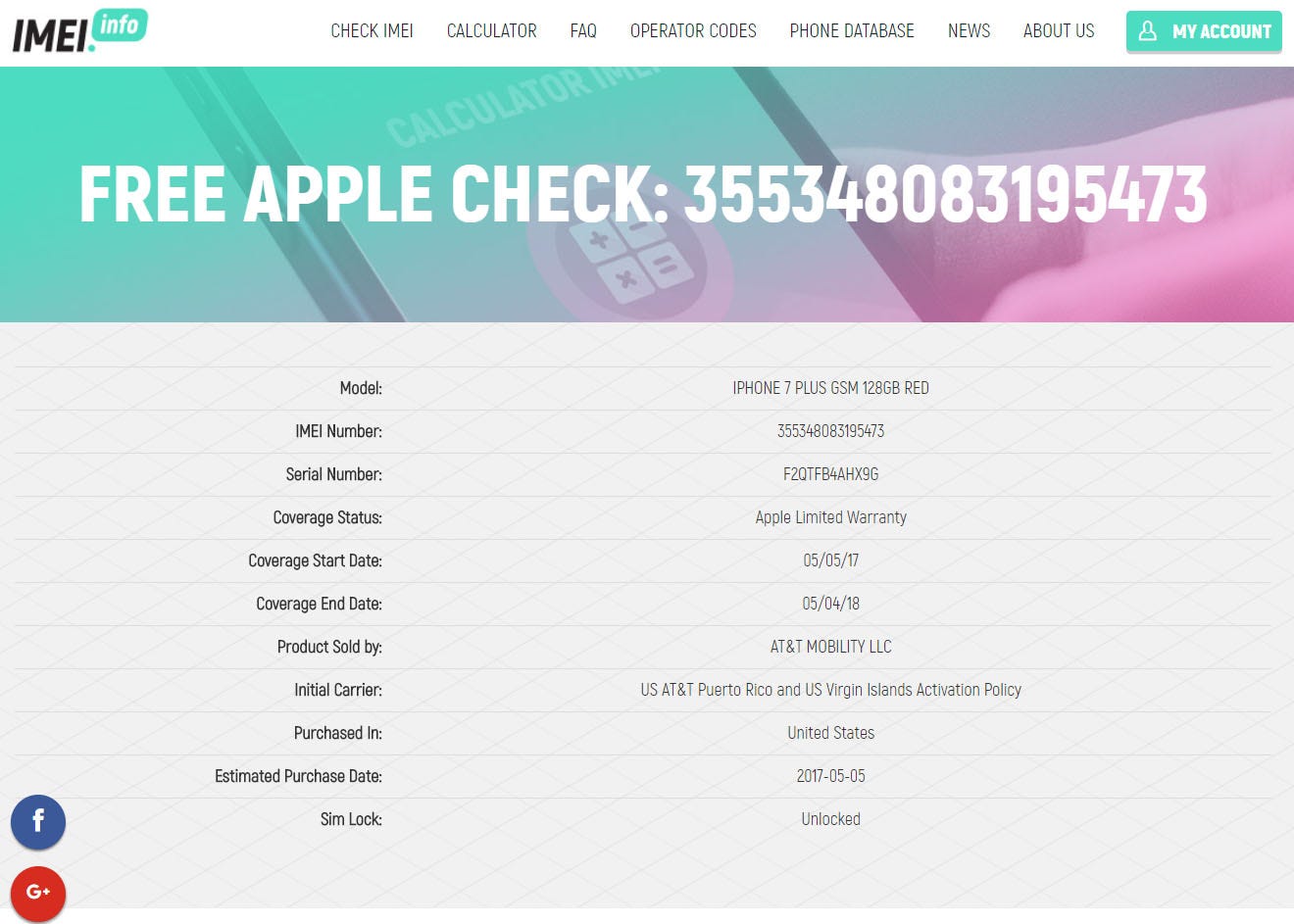Click the IMEI Number: label
Image resolution: width=1294 pixels, height=924 pixels.
coord(338,431)
